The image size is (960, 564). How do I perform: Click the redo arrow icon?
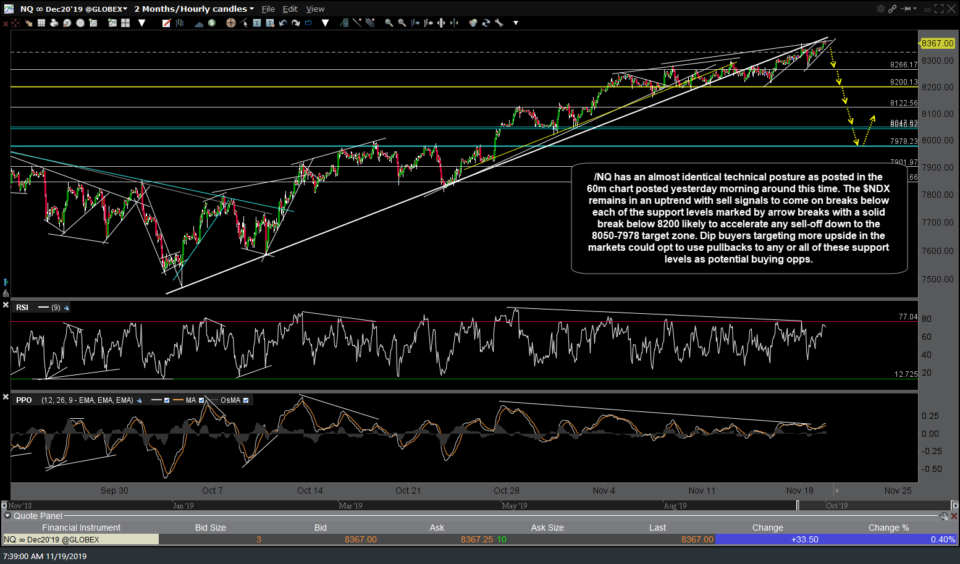(296, 23)
